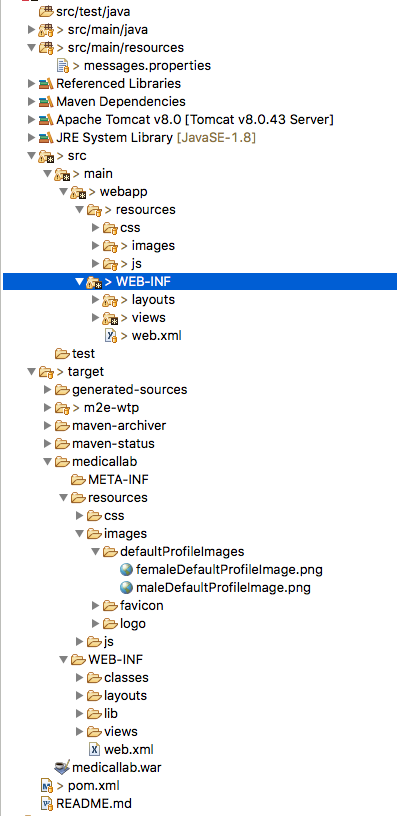The image size is (397, 816).
Task: Collapse the selected WEB-INF folder
Action: [x=79, y=282]
